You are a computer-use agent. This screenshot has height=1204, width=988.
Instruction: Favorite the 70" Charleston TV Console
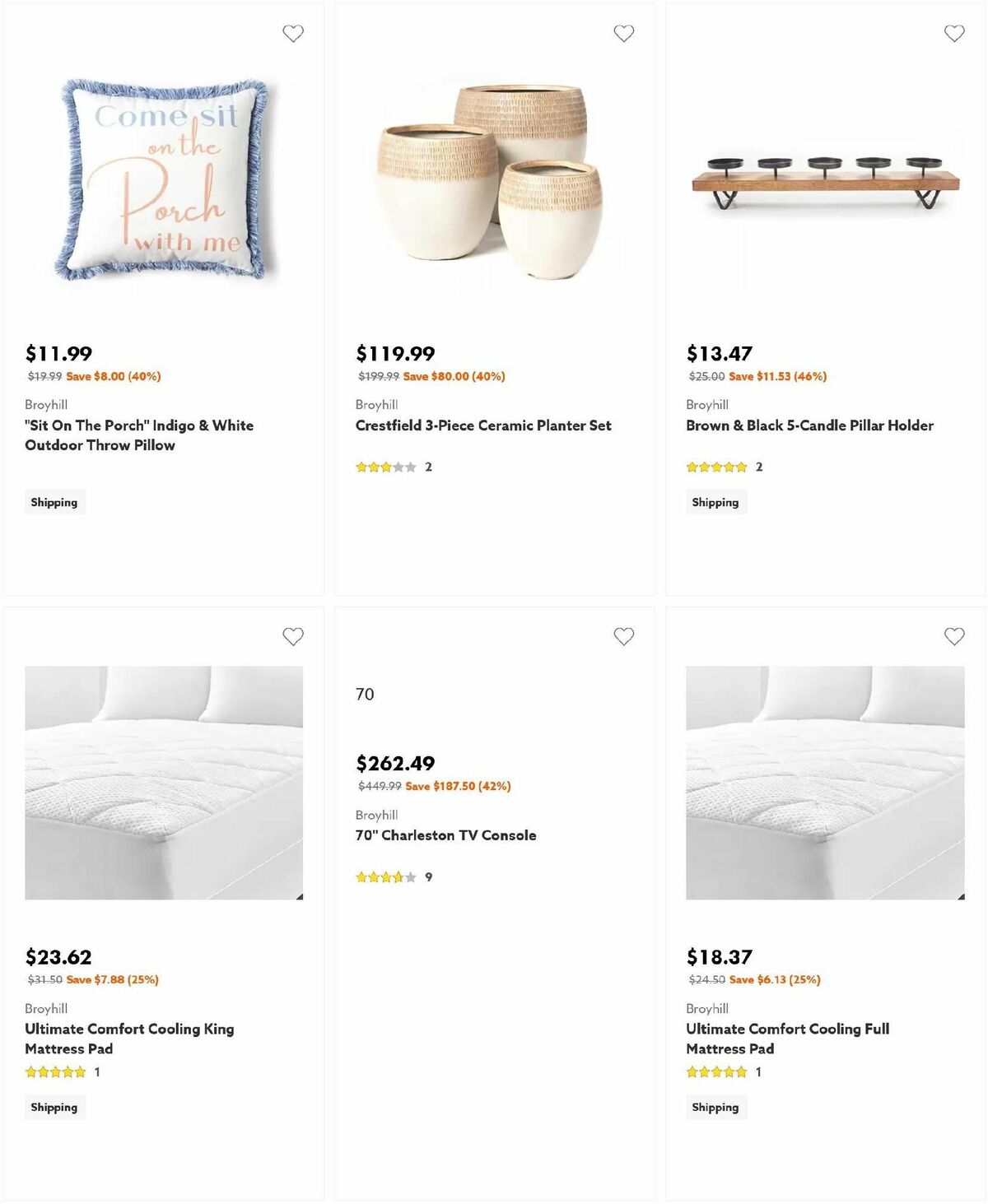(624, 635)
